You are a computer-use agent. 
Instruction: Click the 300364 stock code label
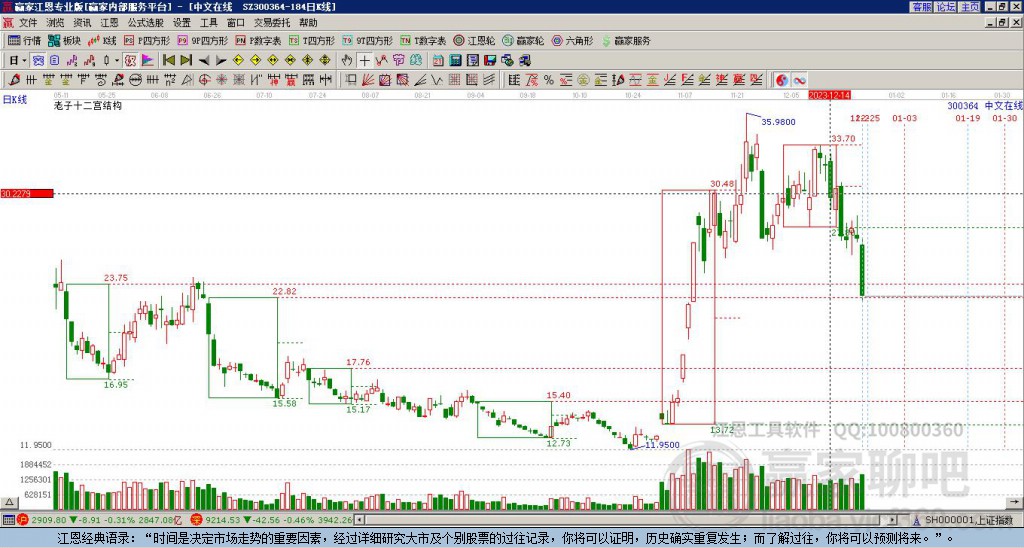[x=963, y=106]
